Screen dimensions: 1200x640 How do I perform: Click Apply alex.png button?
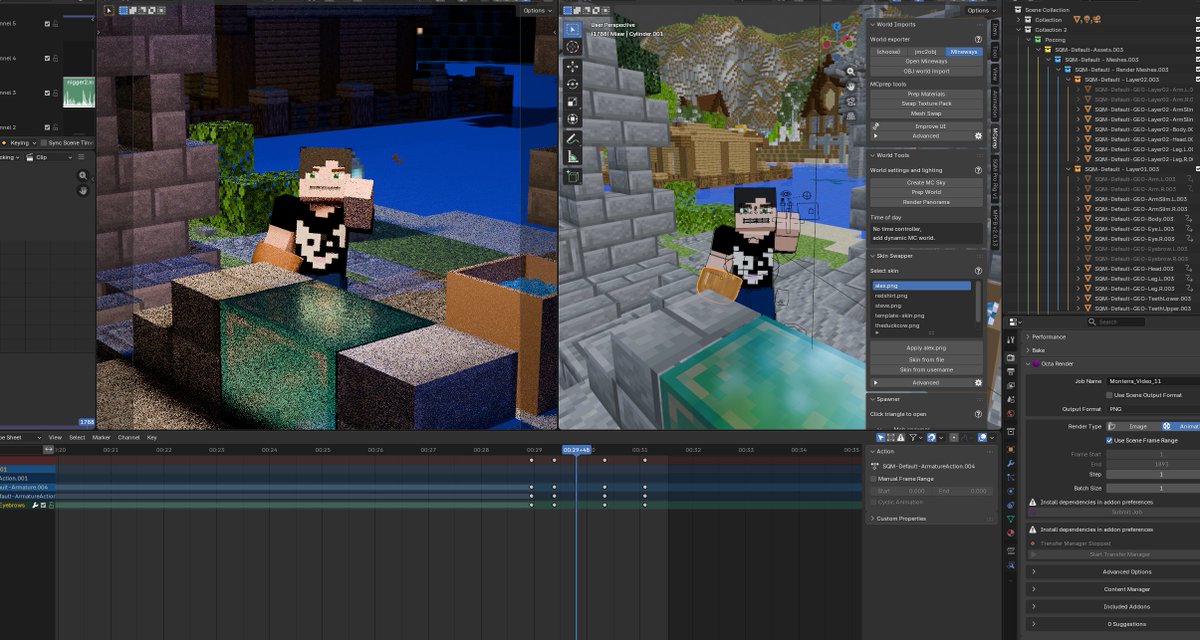(927, 347)
